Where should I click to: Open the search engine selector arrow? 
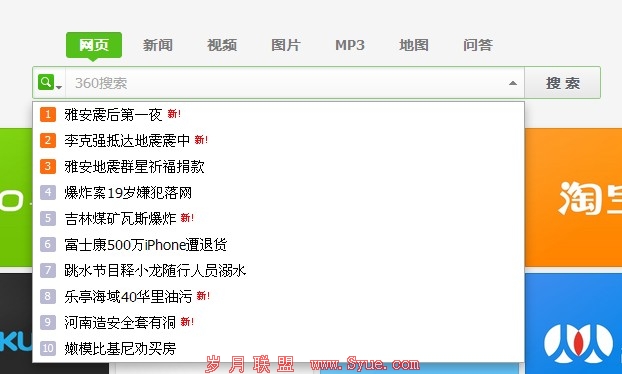59,87
